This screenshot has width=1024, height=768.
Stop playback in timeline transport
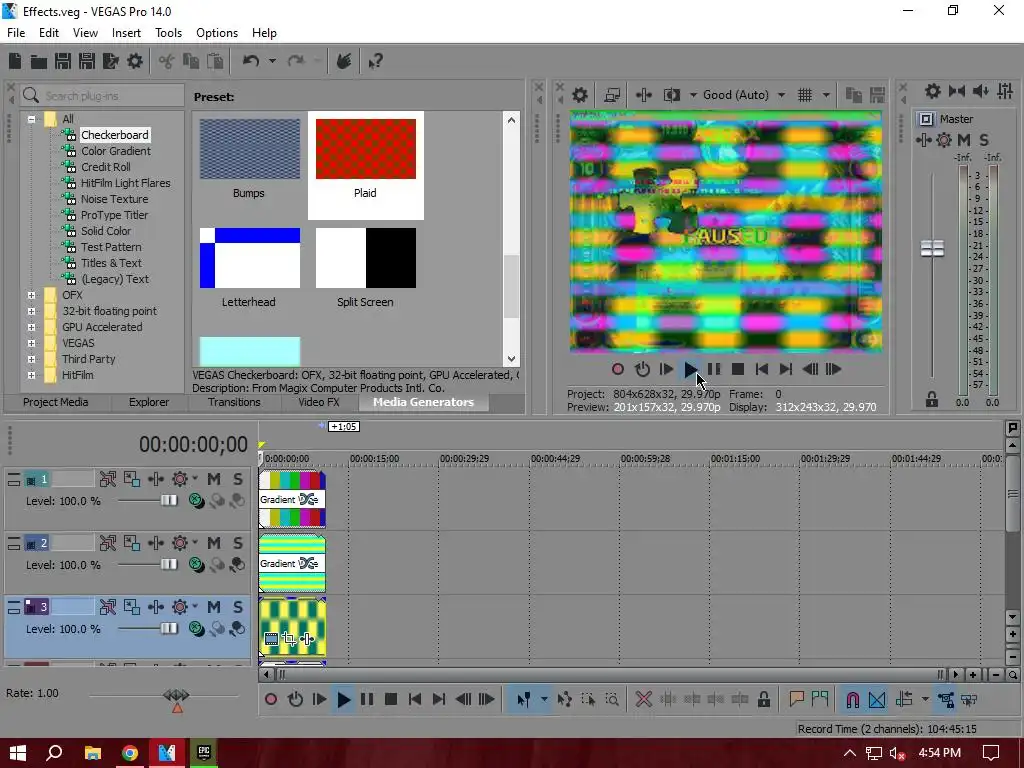(391, 700)
